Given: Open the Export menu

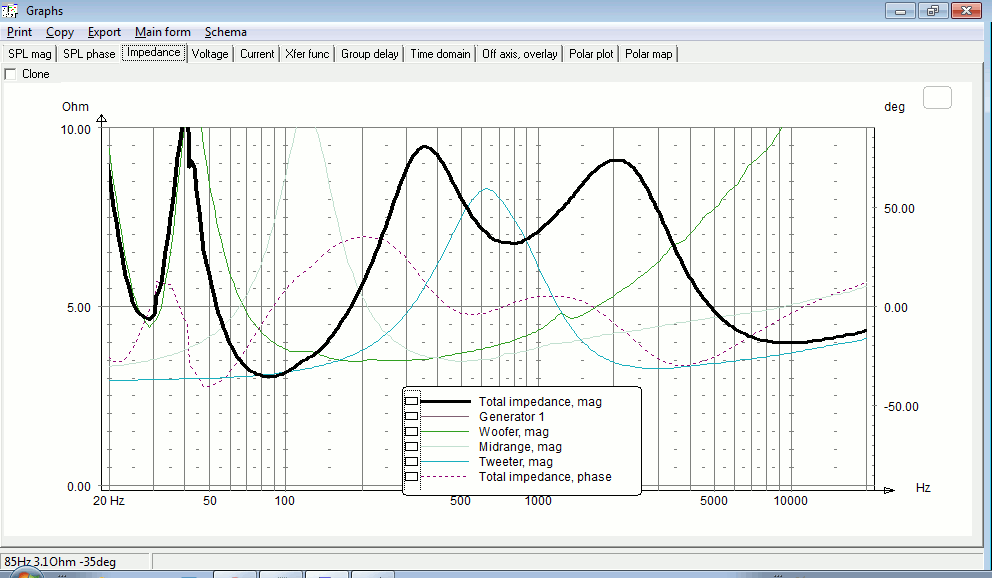Looking at the screenshot, I should (104, 32).
